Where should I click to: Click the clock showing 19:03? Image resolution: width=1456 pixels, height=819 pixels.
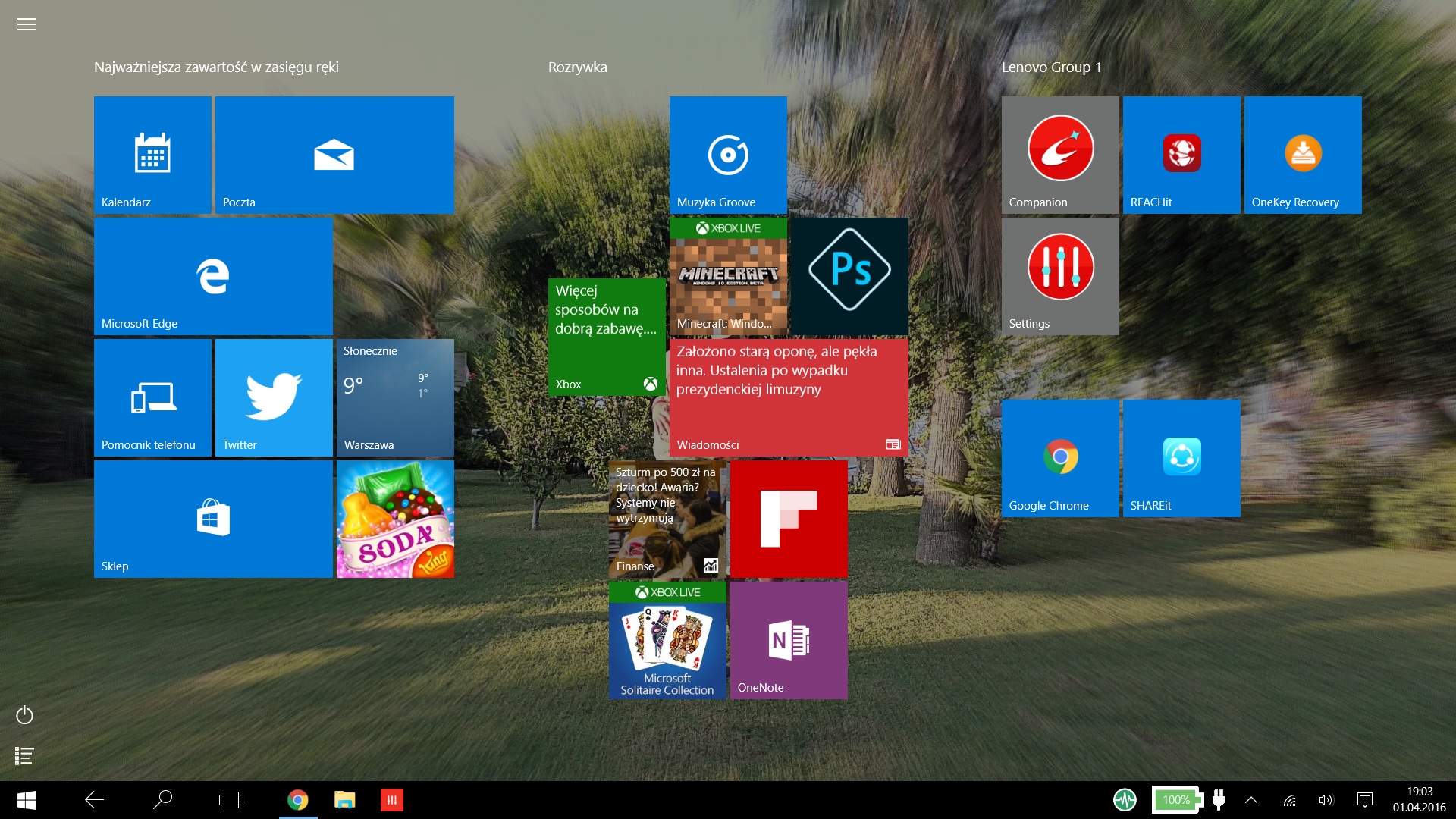click(x=1420, y=800)
